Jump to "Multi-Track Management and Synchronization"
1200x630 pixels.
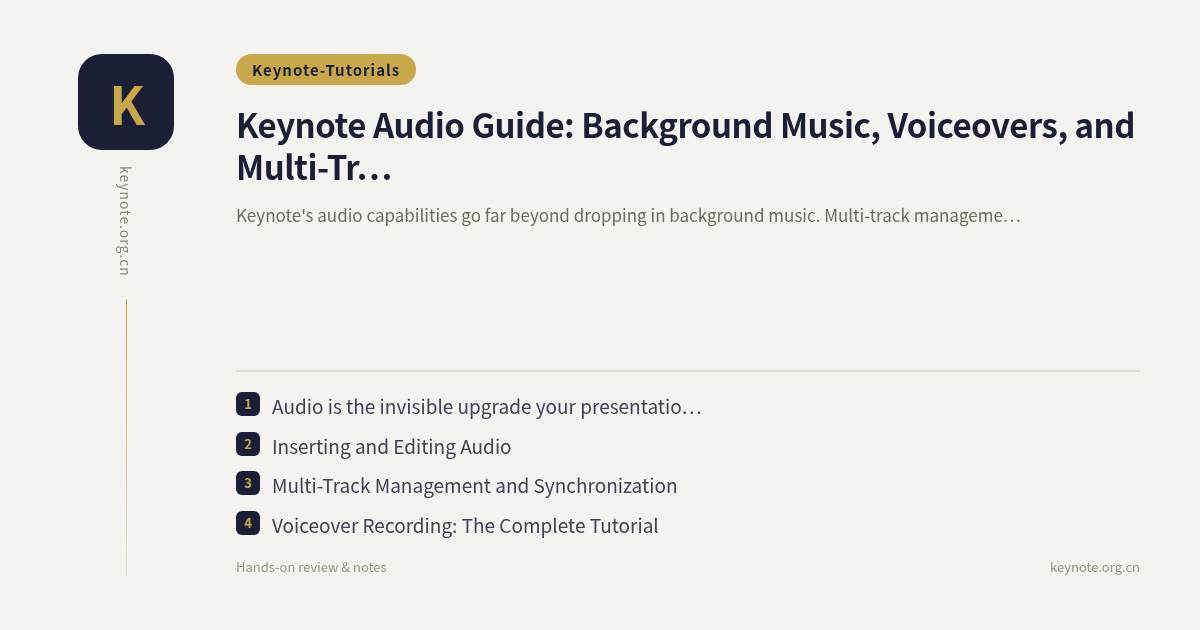[x=474, y=486]
